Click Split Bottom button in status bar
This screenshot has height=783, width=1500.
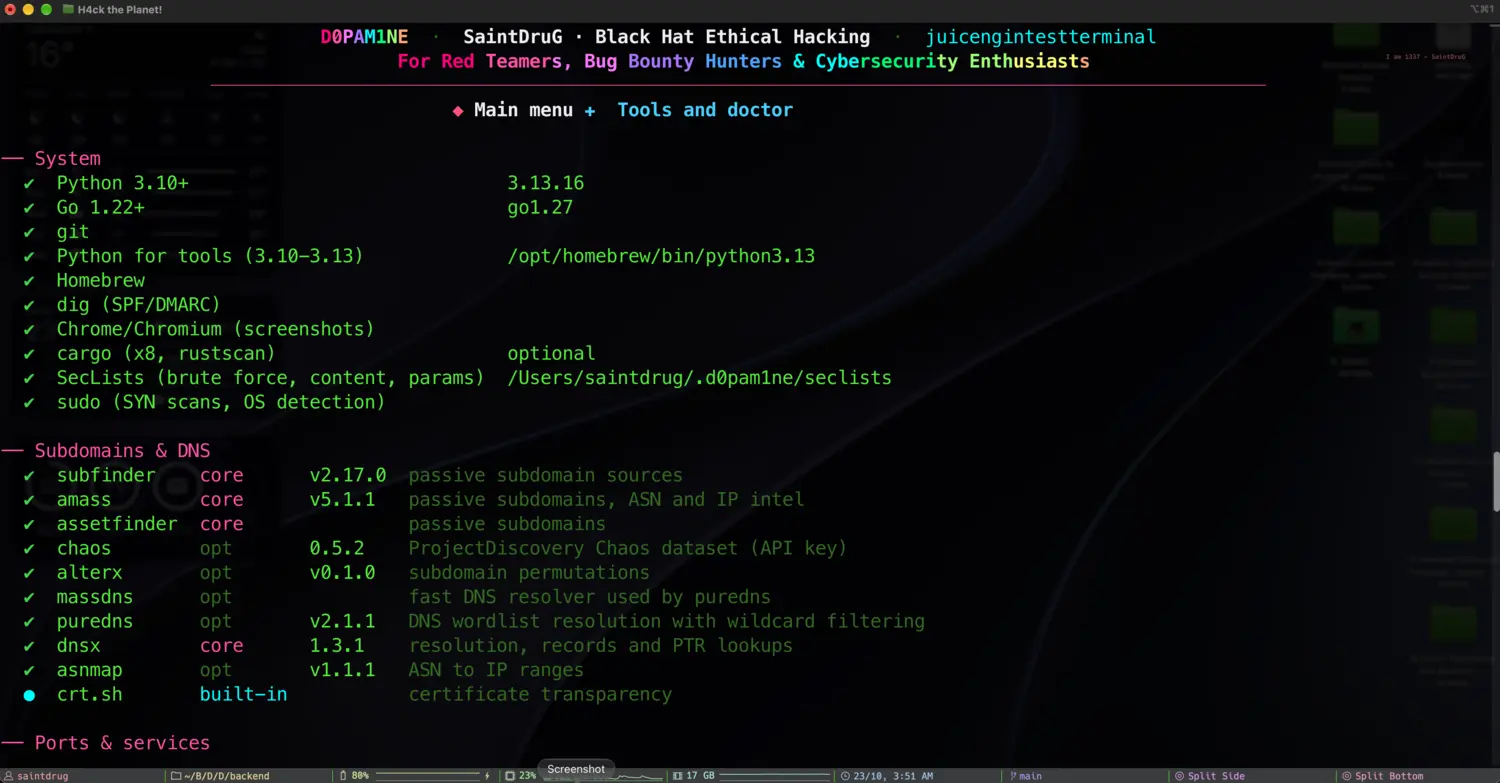1383,776
